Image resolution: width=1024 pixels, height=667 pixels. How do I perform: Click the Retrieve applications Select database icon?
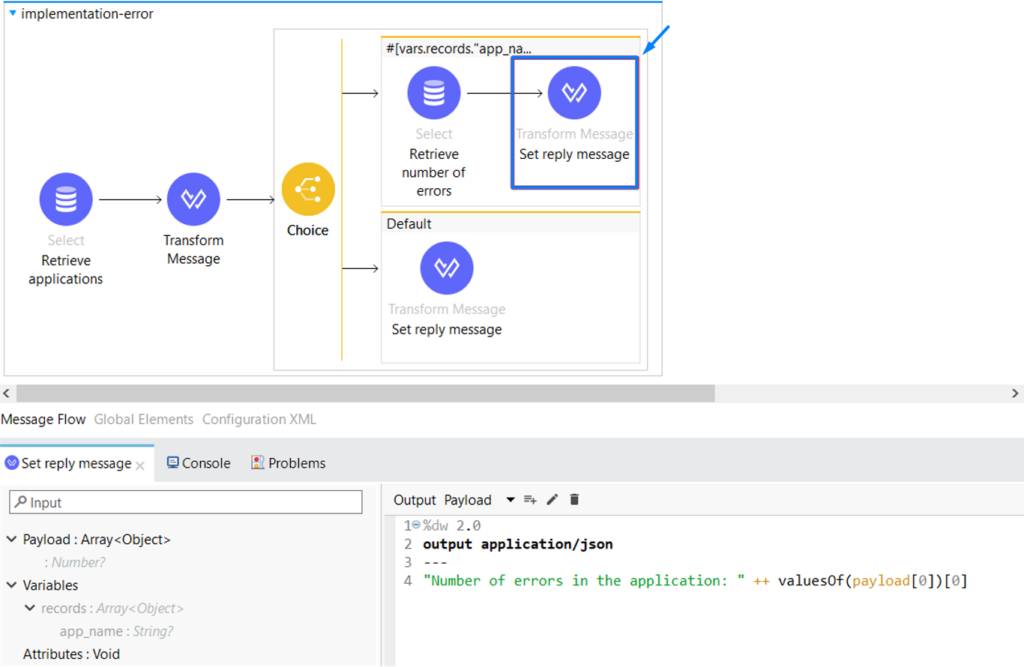coord(66,199)
